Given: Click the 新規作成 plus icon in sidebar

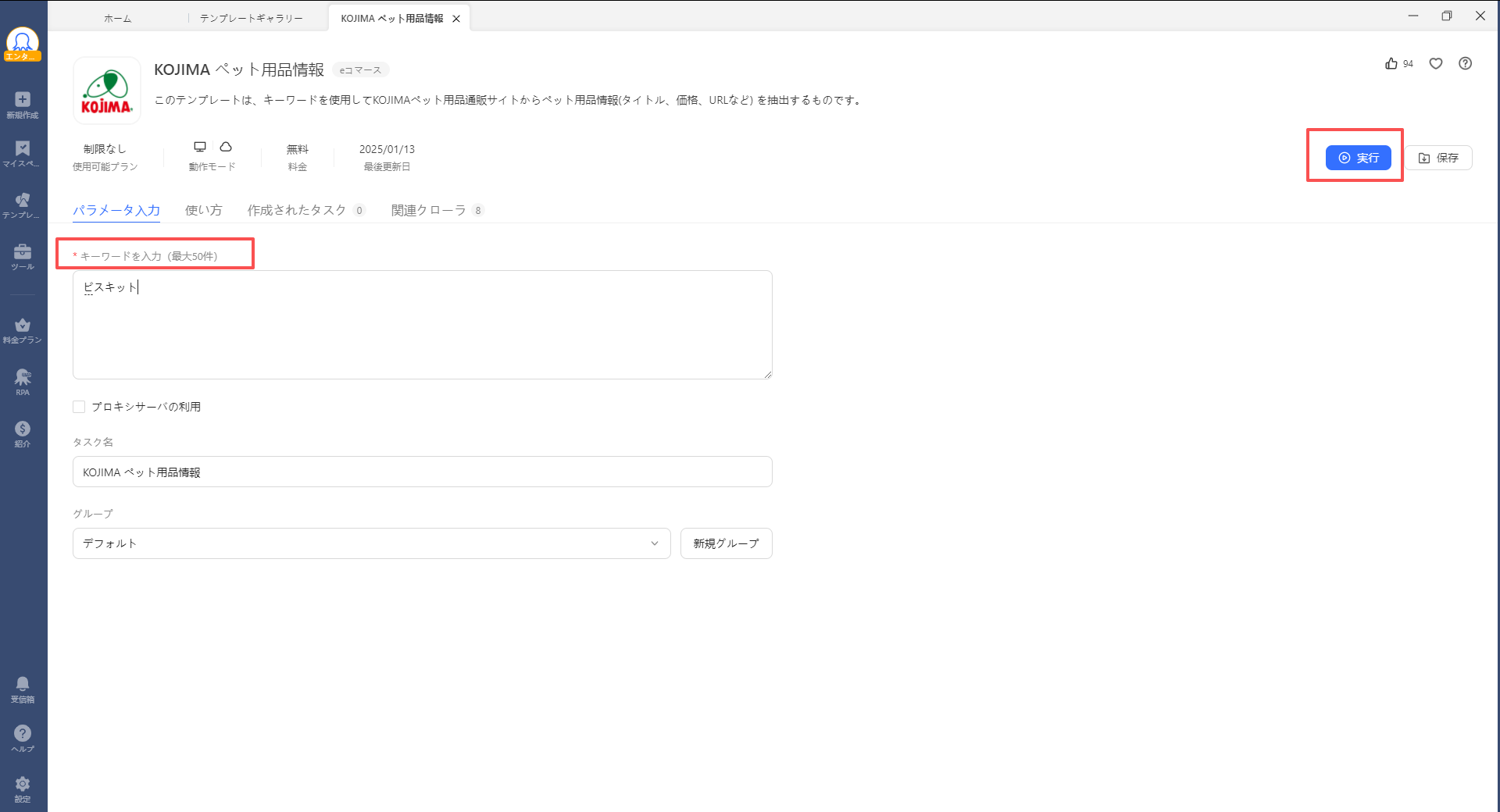Looking at the screenshot, I should (x=23, y=100).
